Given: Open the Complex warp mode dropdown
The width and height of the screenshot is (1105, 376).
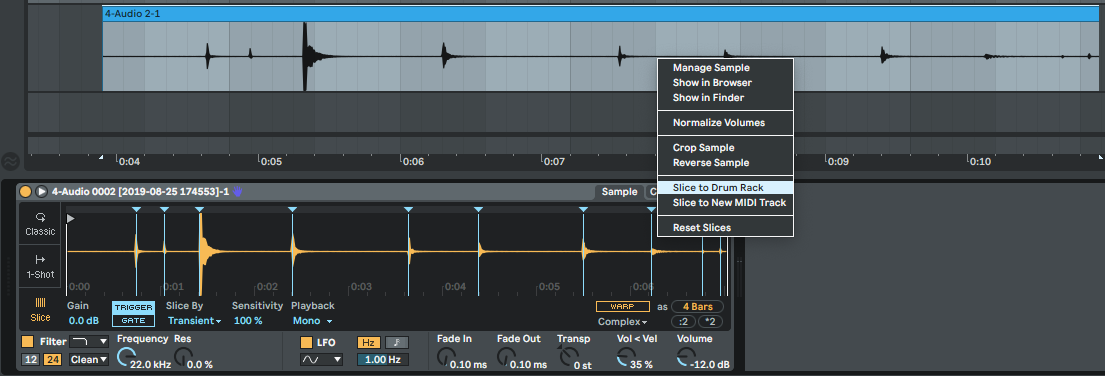Looking at the screenshot, I should [623, 322].
